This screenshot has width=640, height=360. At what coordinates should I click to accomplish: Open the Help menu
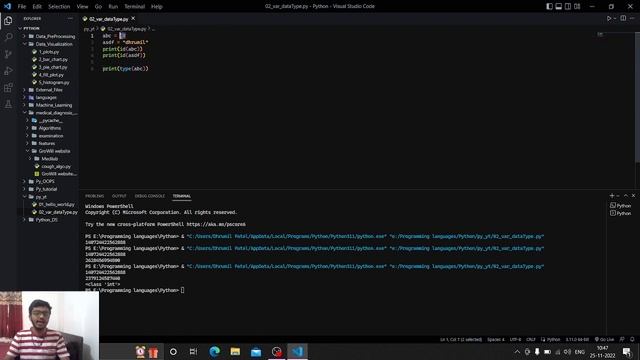[157, 7]
